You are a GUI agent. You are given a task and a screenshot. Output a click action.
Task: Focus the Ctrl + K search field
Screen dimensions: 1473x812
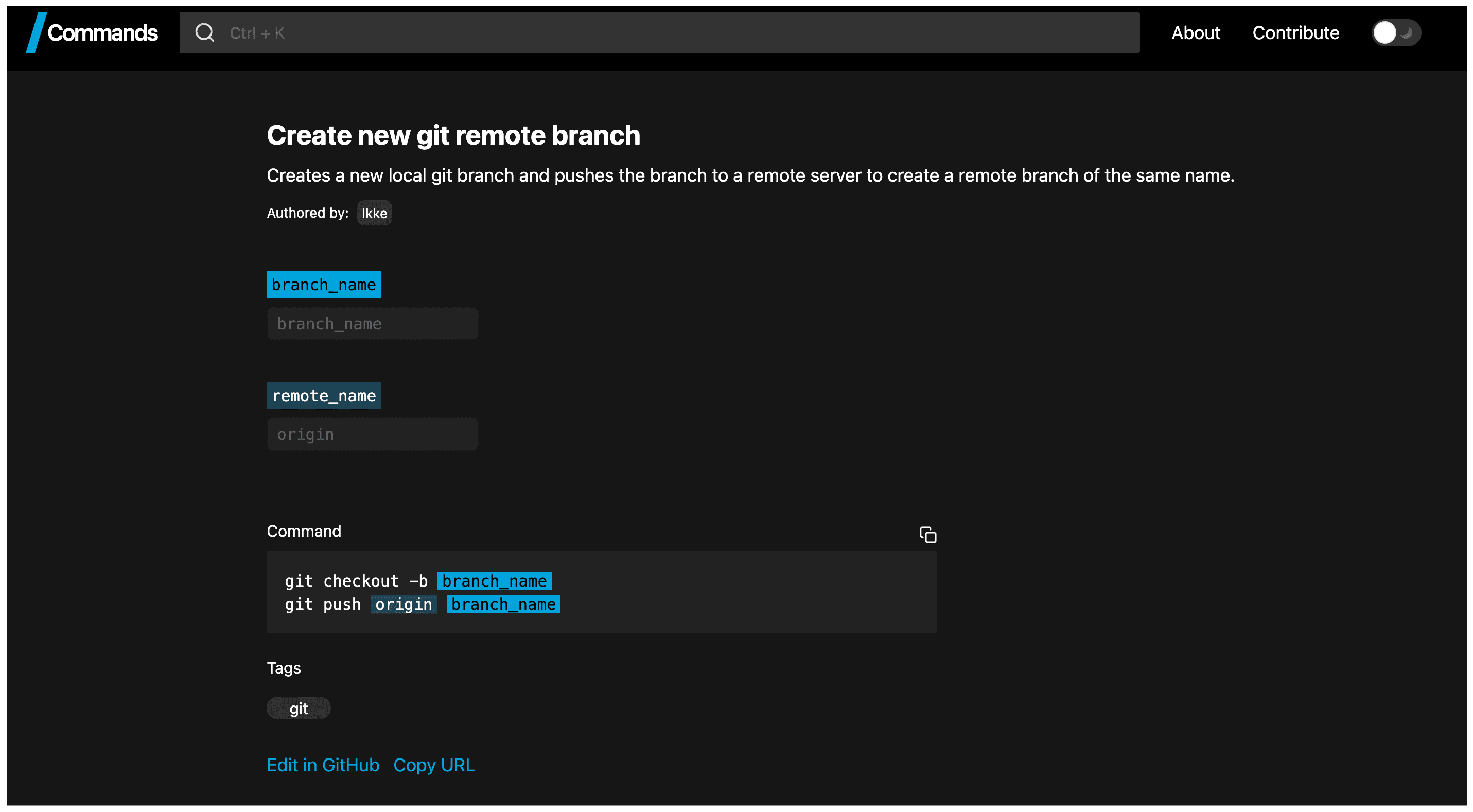[x=658, y=32]
